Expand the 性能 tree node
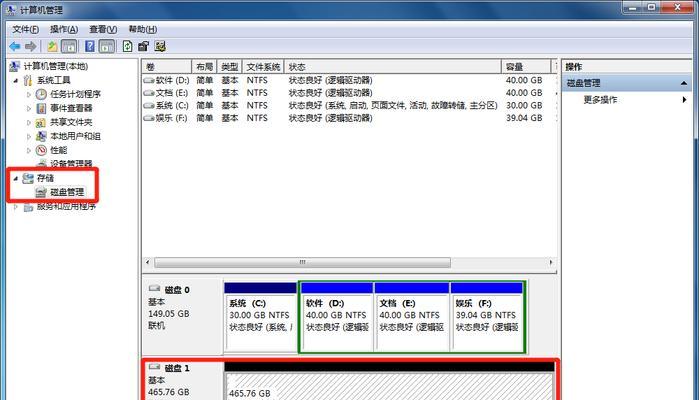This screenshot has height=400, width=699. [x=29, y=151]
